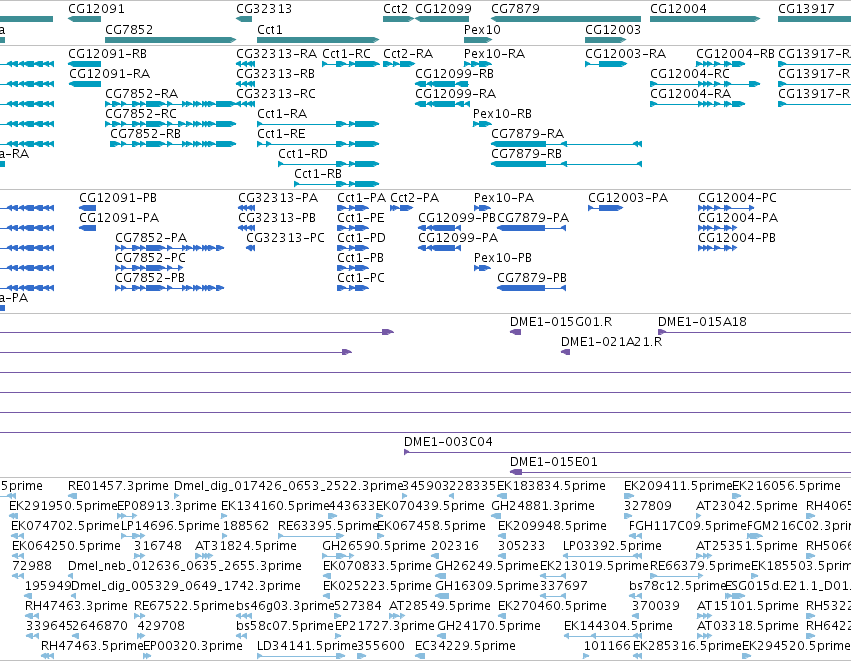
Task: Select the CG12004 gene label
Action: click(678, 9)
